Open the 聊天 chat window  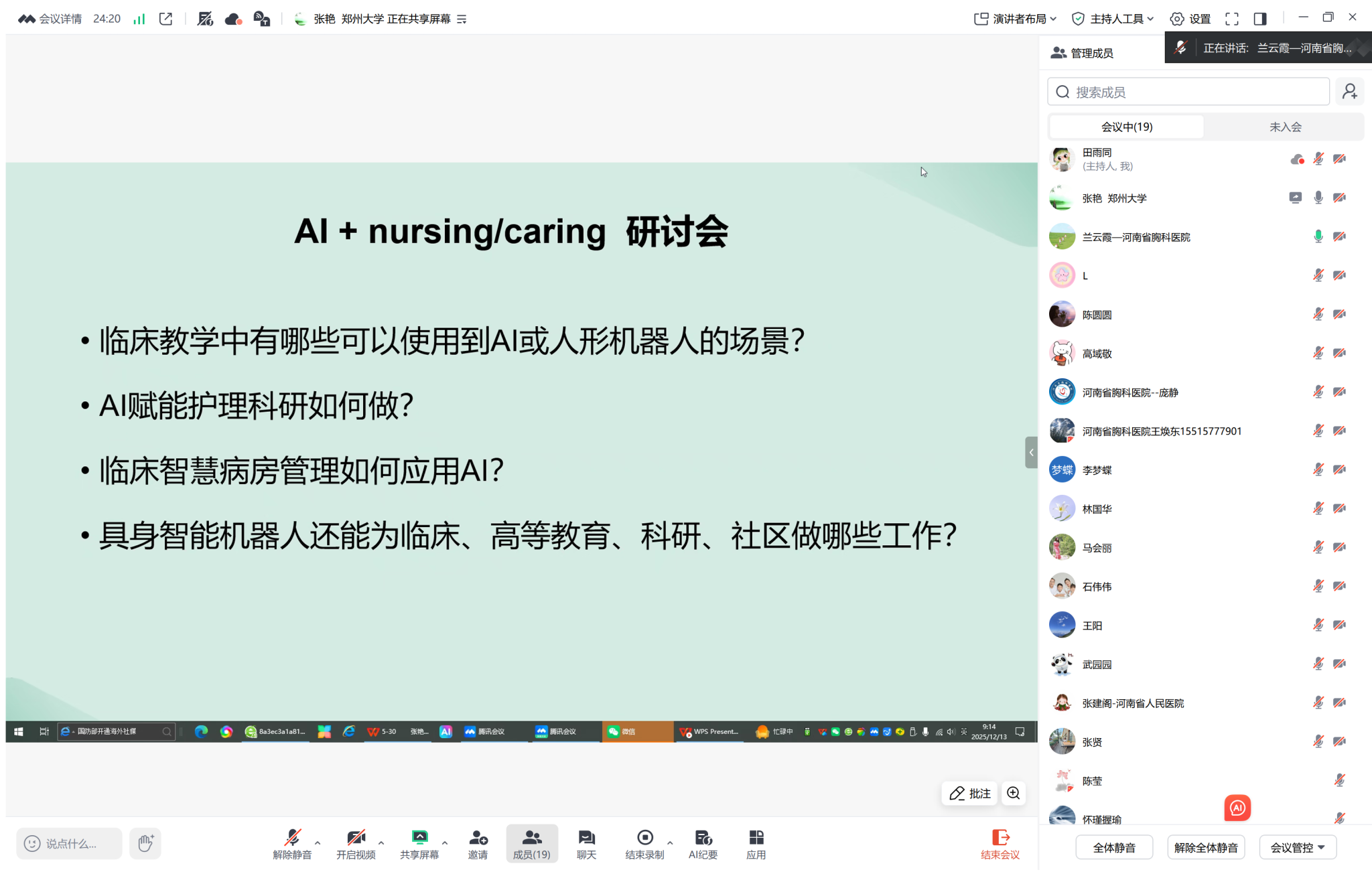pyautogui.click(x=586, y=844)
